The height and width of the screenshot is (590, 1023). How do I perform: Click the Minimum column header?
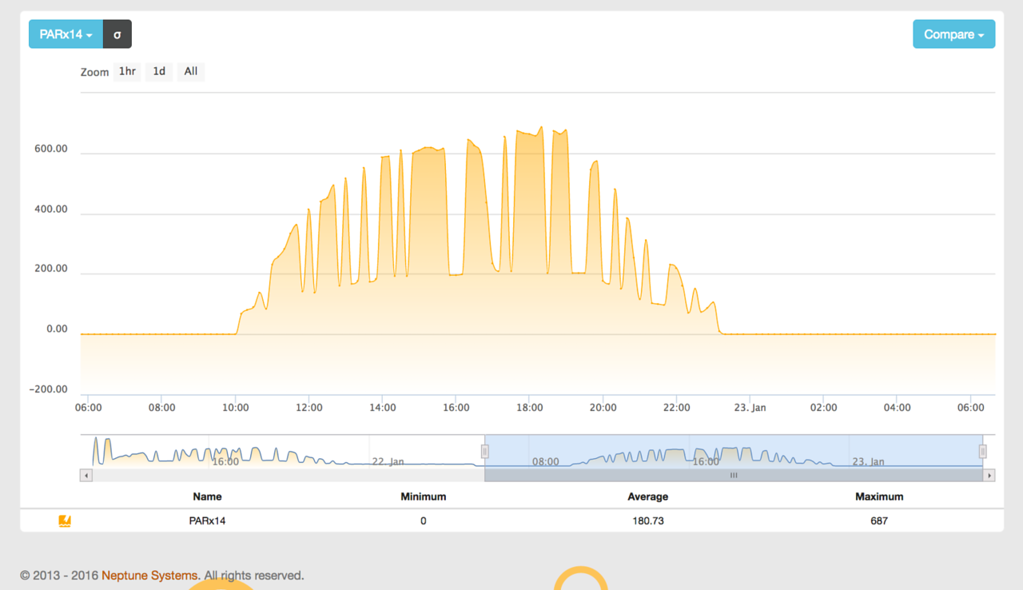coord(423,497)
